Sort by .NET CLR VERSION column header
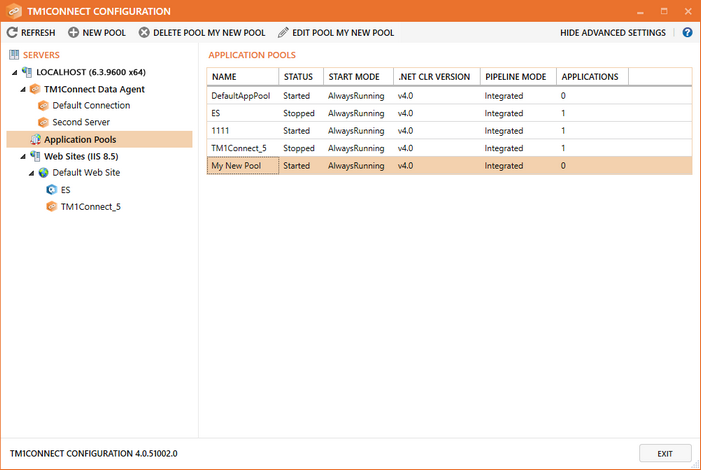The height and width of the screenshot is (470, 701). tap(437, 76)
